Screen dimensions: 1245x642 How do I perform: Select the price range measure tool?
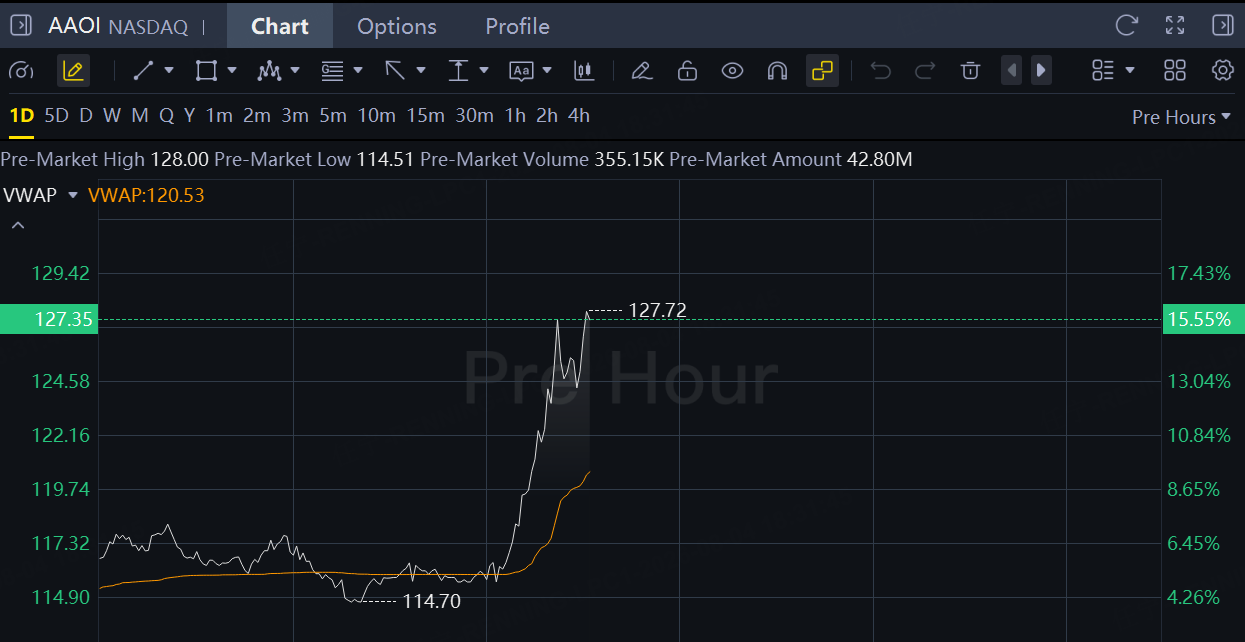[458, 71]
